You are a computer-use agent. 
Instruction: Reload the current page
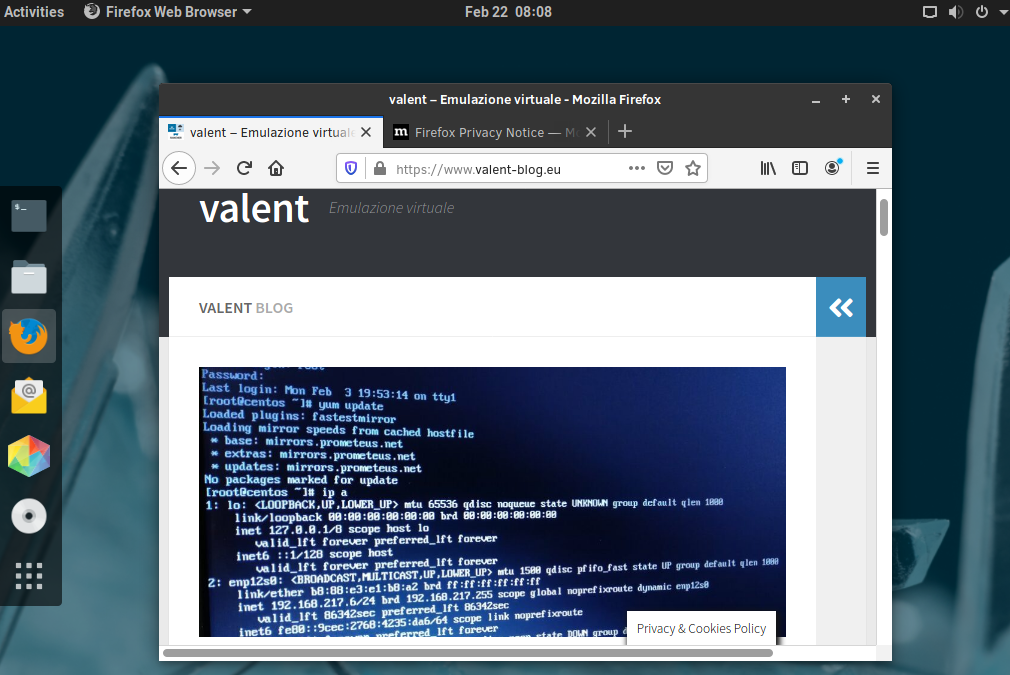pos(244,167)
